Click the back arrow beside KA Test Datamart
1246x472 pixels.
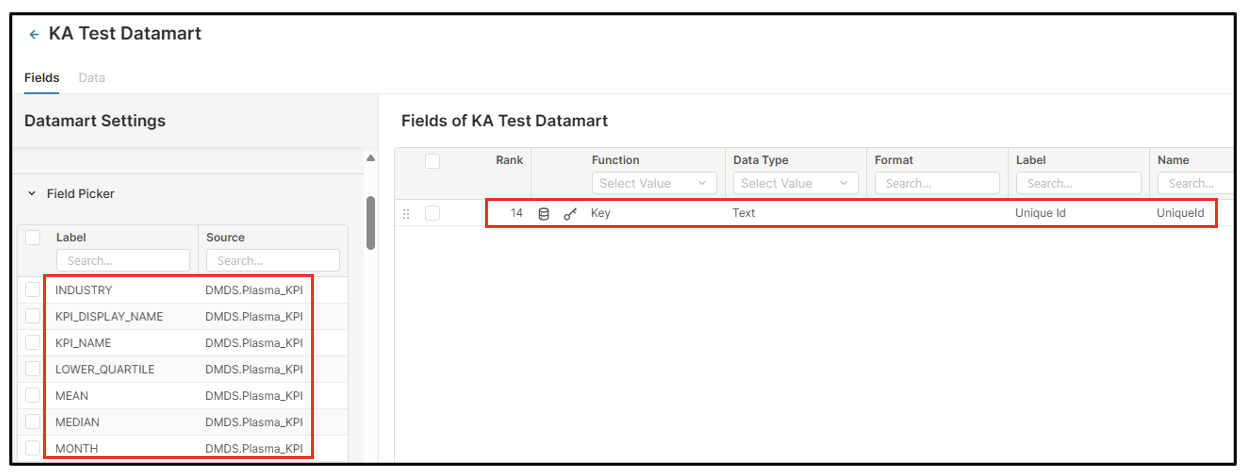pyautogui.click(x=34, y=35)
